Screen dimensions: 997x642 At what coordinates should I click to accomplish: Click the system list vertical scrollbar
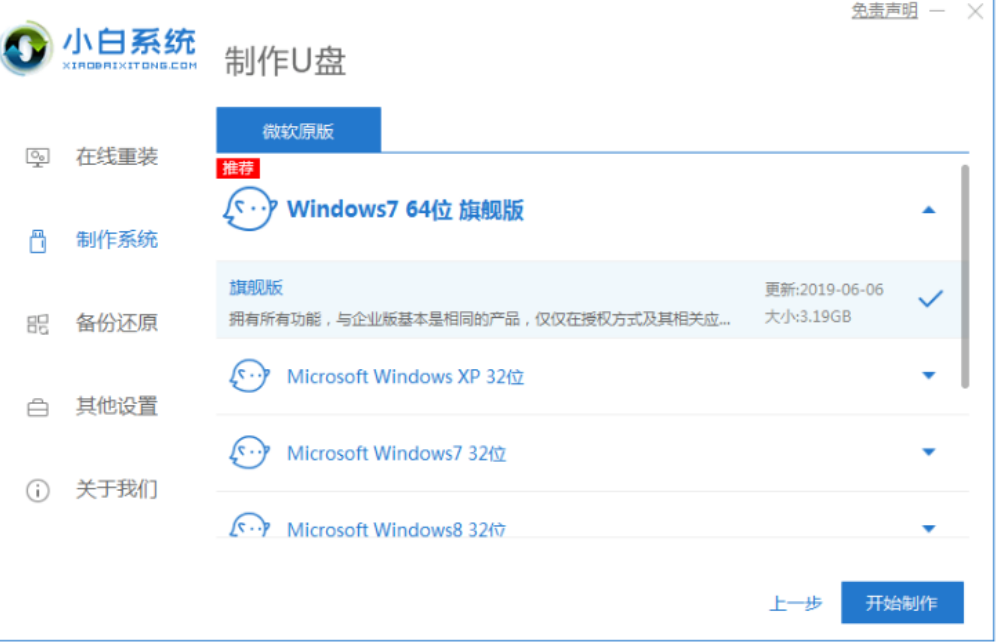coord(964,276)
